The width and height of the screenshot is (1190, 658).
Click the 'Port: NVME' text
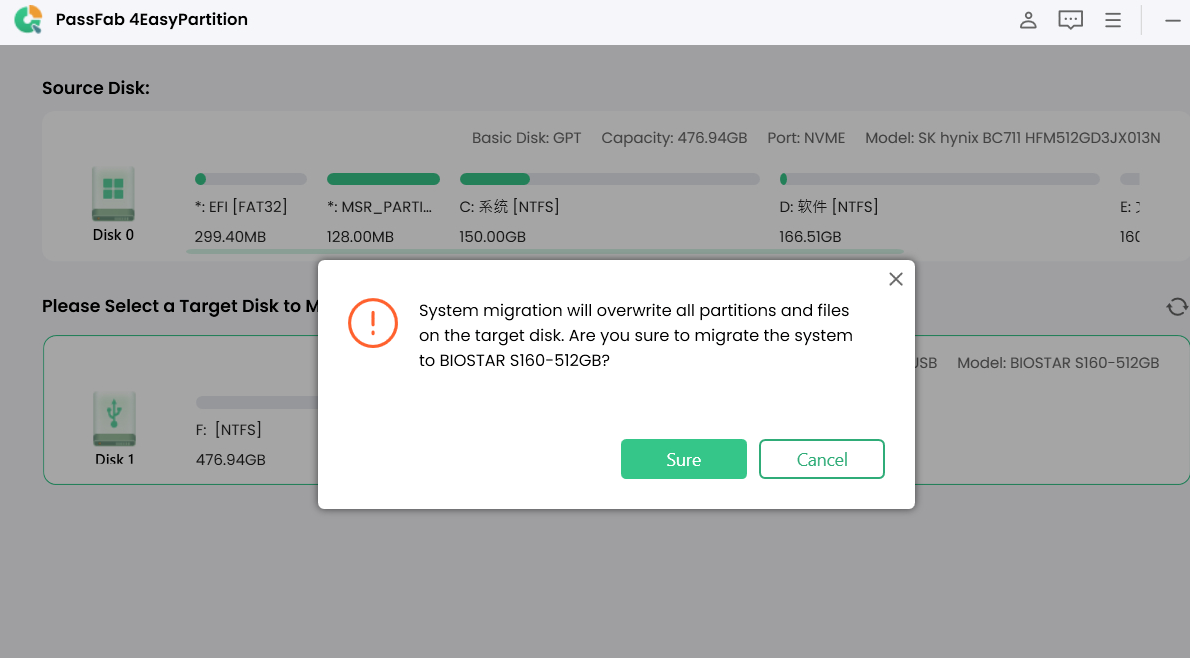(x=806, y=138)
